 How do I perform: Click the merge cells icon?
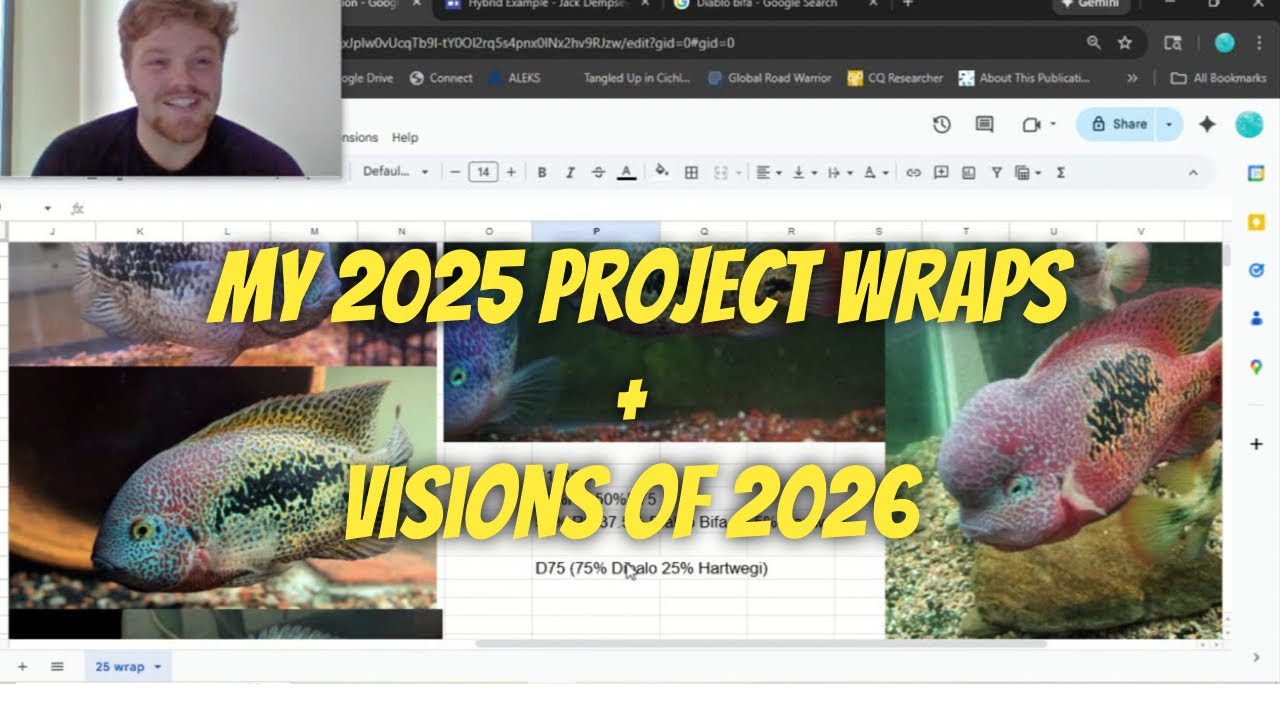[720, 172]
